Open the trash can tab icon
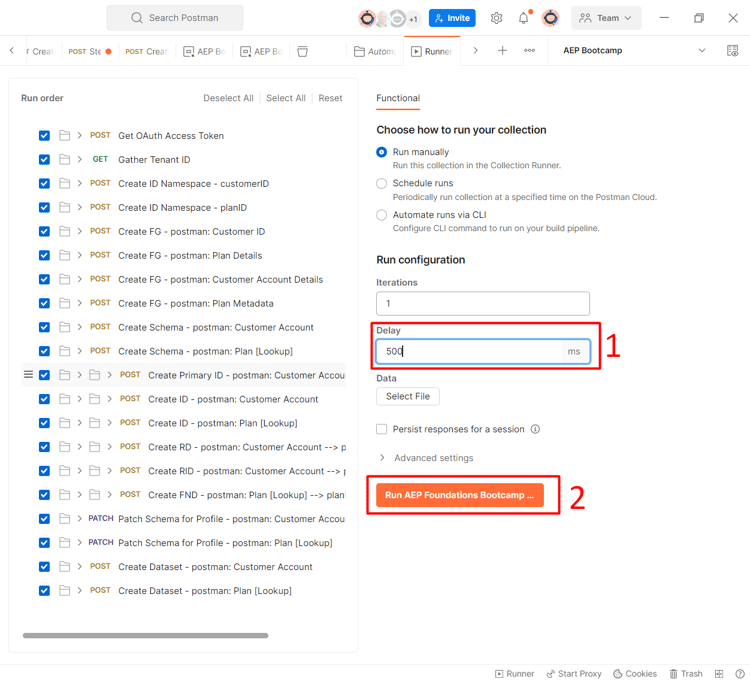Viewport: 750px width, 682px height. [302, 51]
